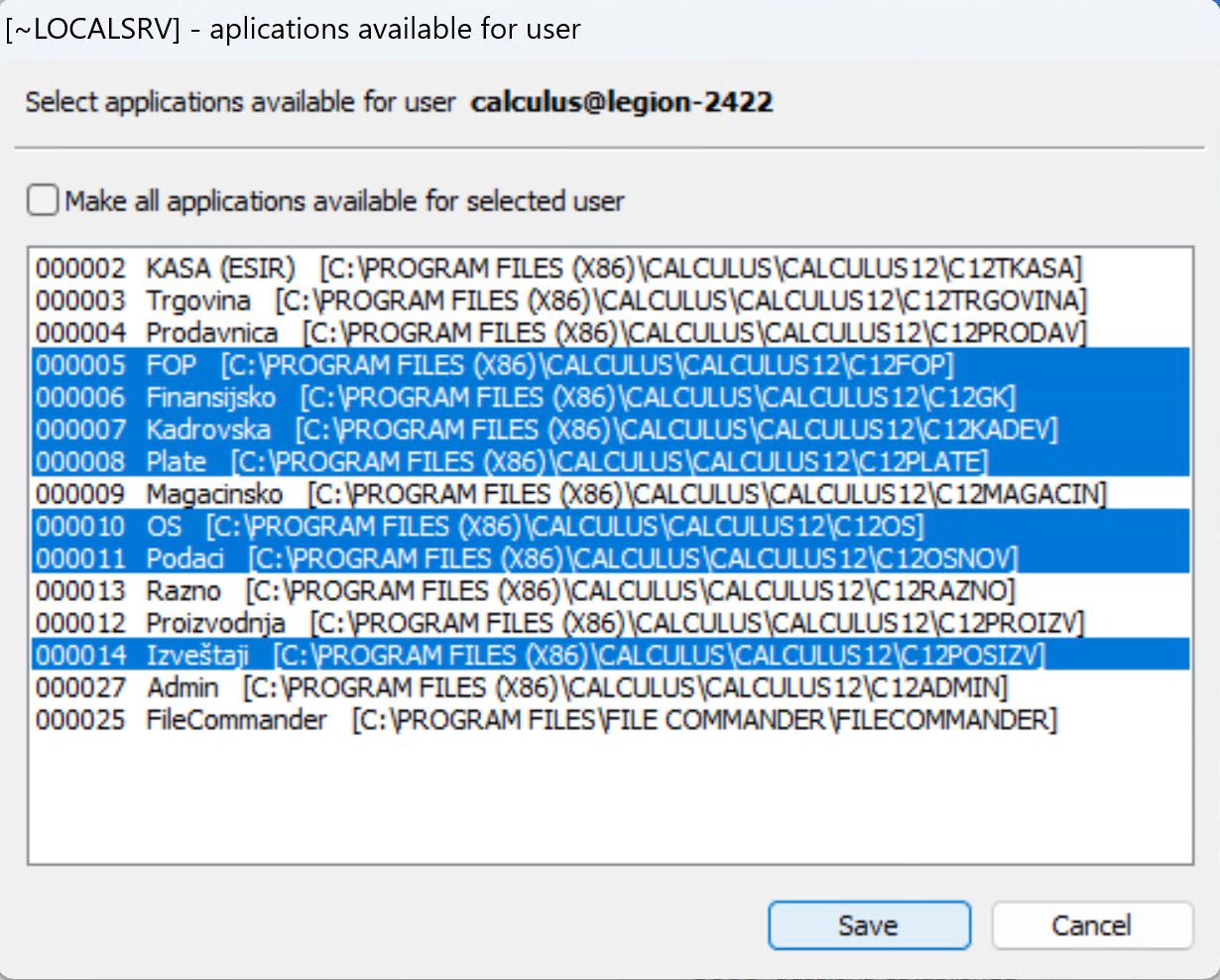Click the dialog title bar text
1220x980 pixels.
coord(294,29)
